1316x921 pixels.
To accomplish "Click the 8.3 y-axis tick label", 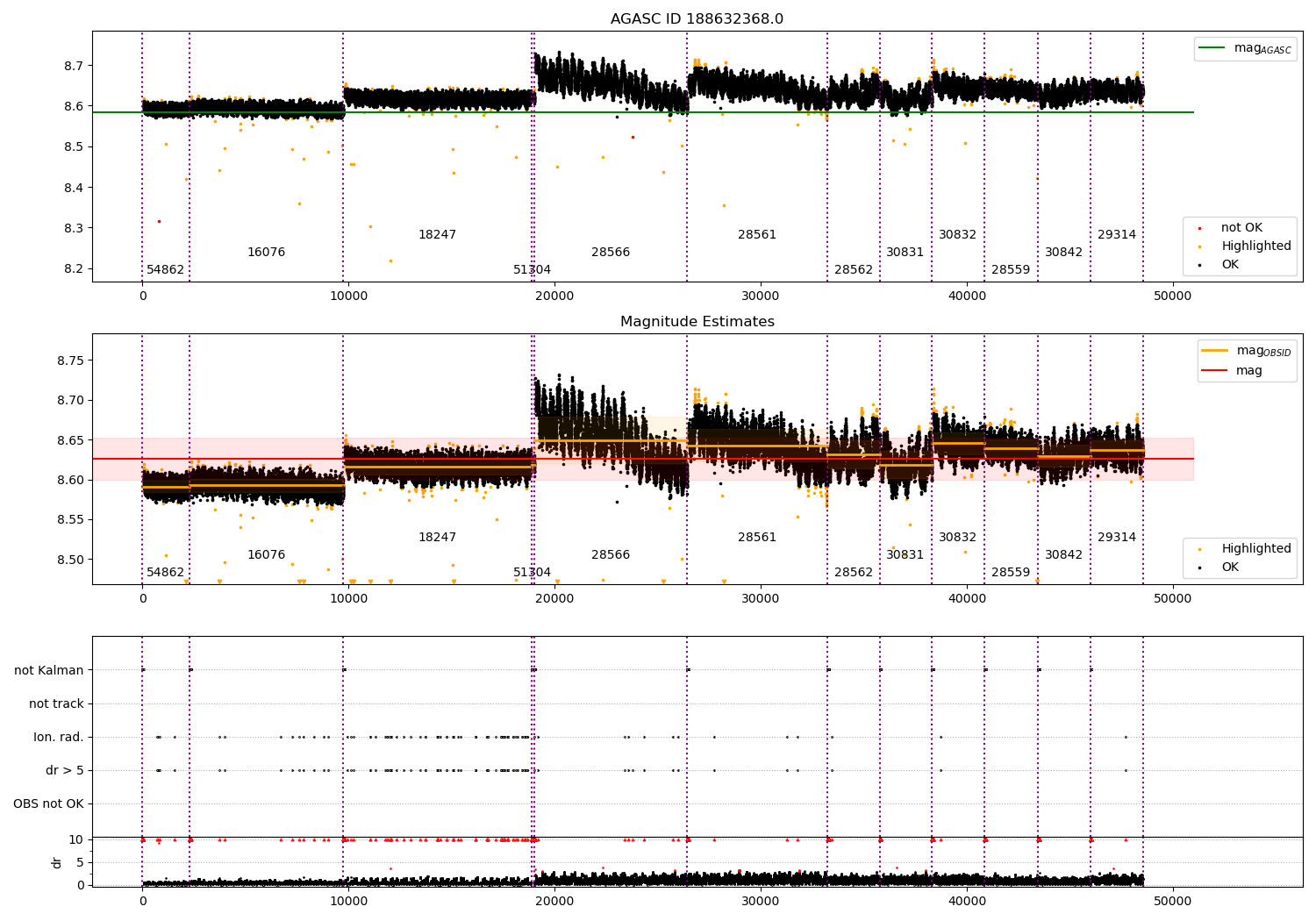I will pos(73,228).
